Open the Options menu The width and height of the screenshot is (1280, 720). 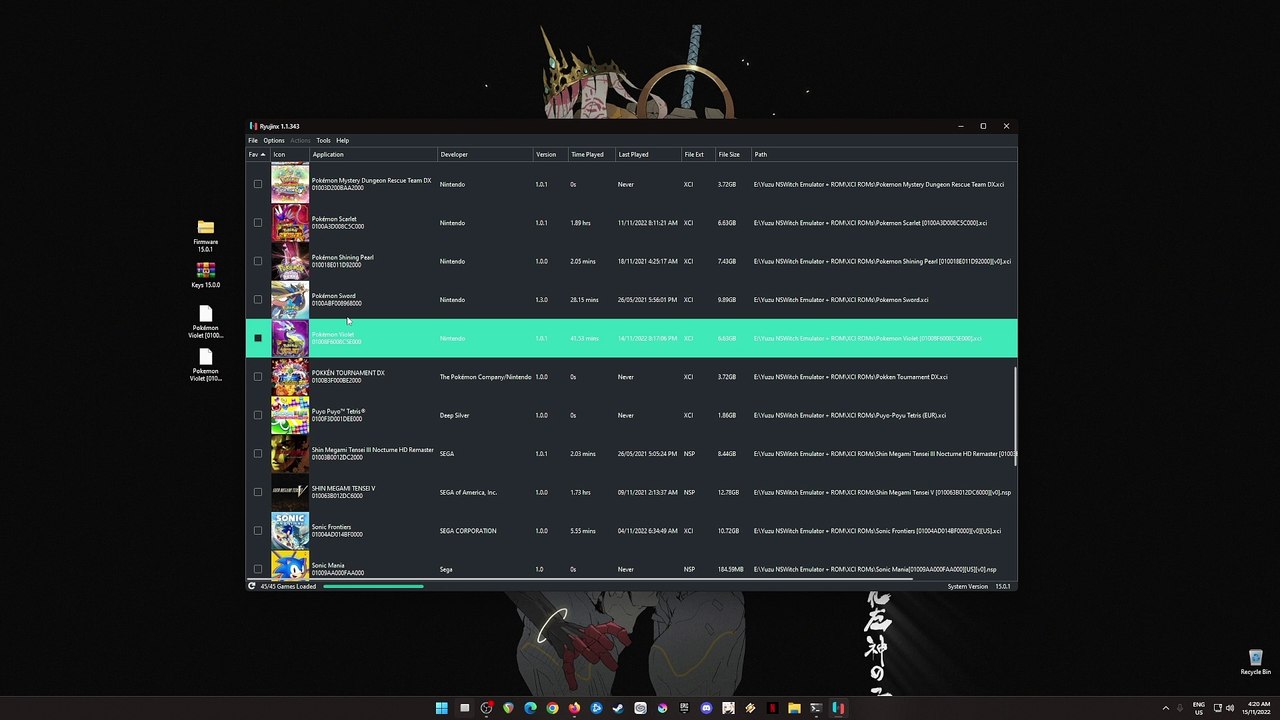point(274,140)
